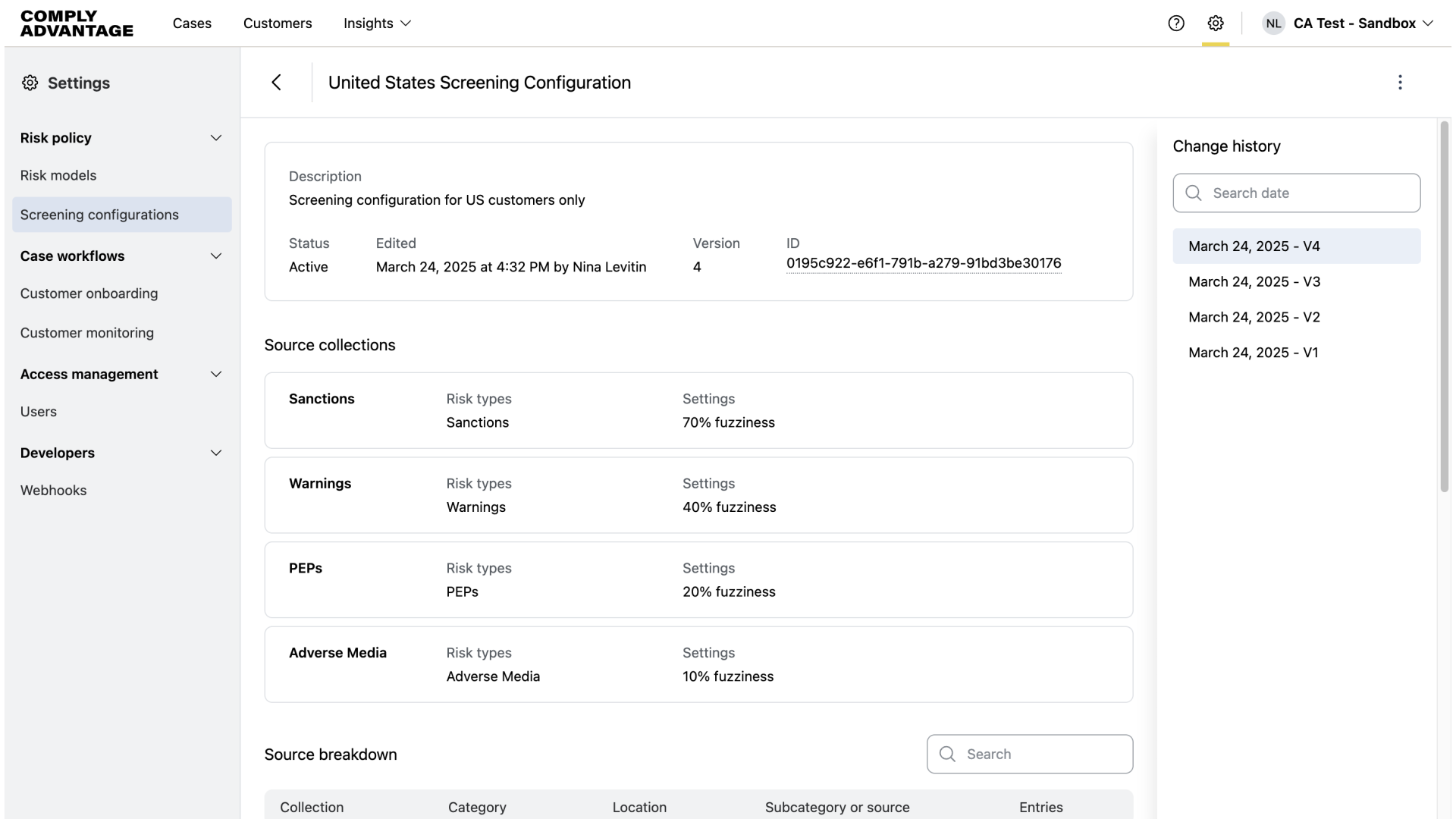Click the back arrow icon

[x=276, y=82]
